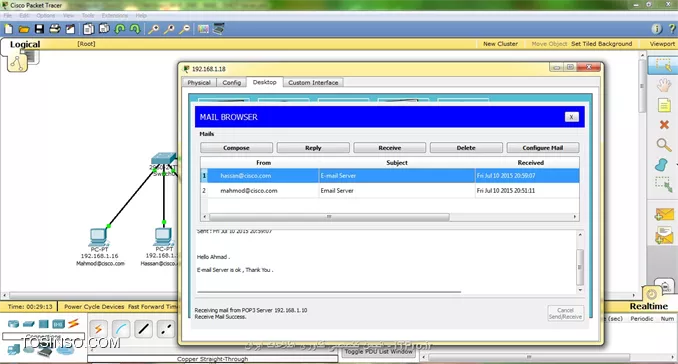Viewport: 678px width, 364px height.
Task: Open the Activity Wizard icon
Action: pyautogui.click(x=70, y=29)
